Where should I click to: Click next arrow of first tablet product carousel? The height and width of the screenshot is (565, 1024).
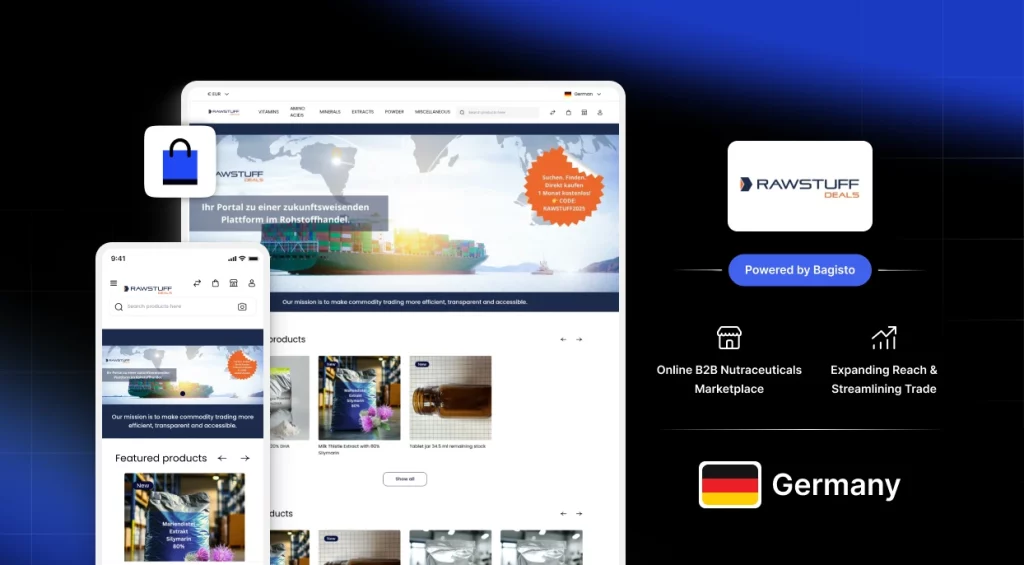pyautogui.click(x=579, y=340)
